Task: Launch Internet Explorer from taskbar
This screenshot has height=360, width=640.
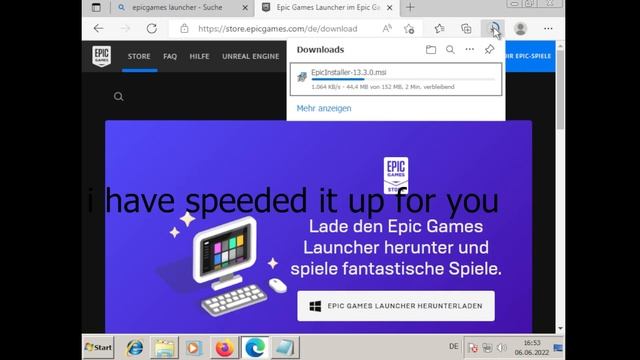Action: pyautogui.click(x=134, y=348)
